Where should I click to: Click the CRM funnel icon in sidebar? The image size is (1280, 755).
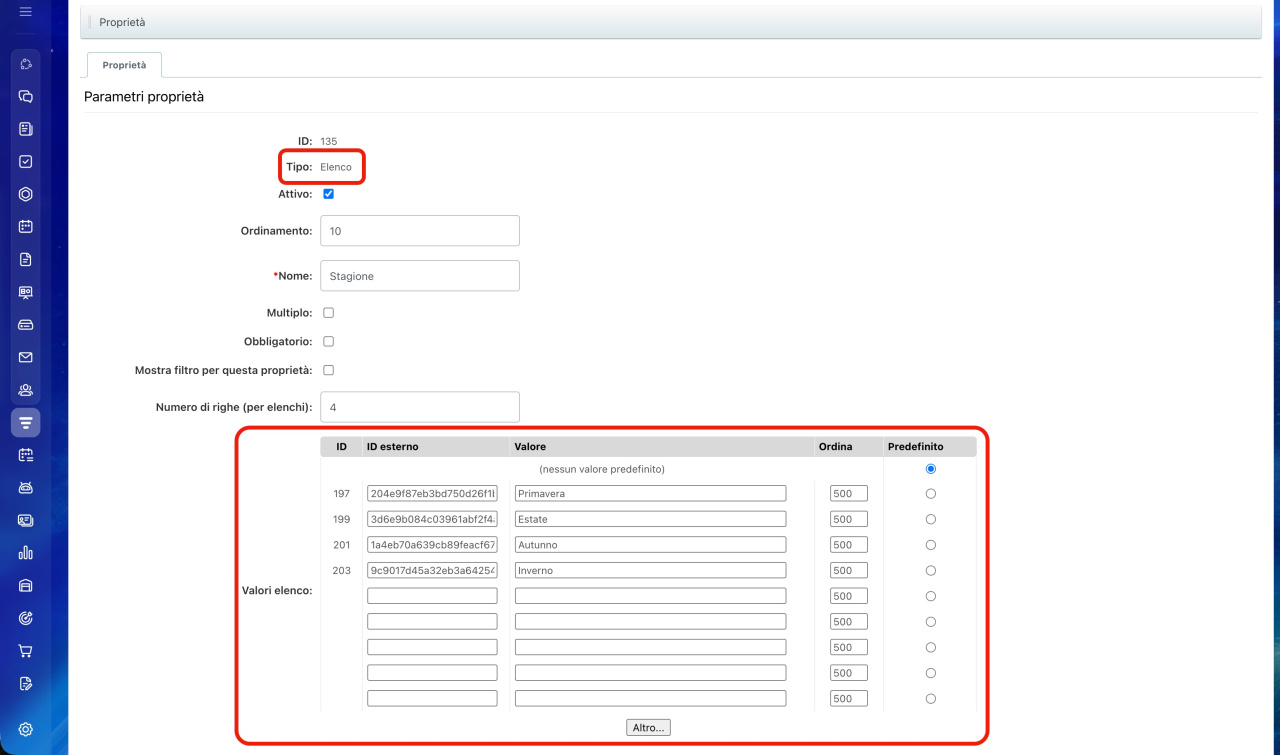(x=26, y=423)
